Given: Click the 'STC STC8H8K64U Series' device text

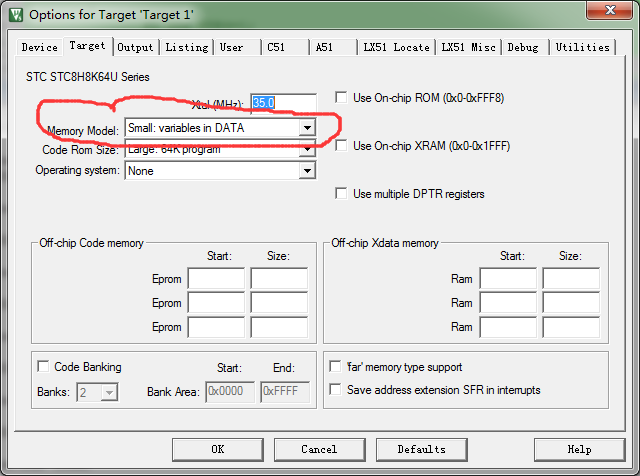Looking at the screenshot, I should pos(88,77).
